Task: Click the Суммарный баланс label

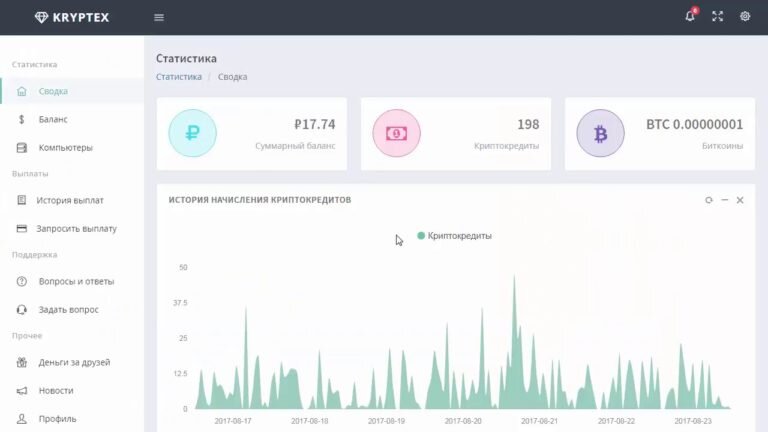Action: [x=295, y=145]
